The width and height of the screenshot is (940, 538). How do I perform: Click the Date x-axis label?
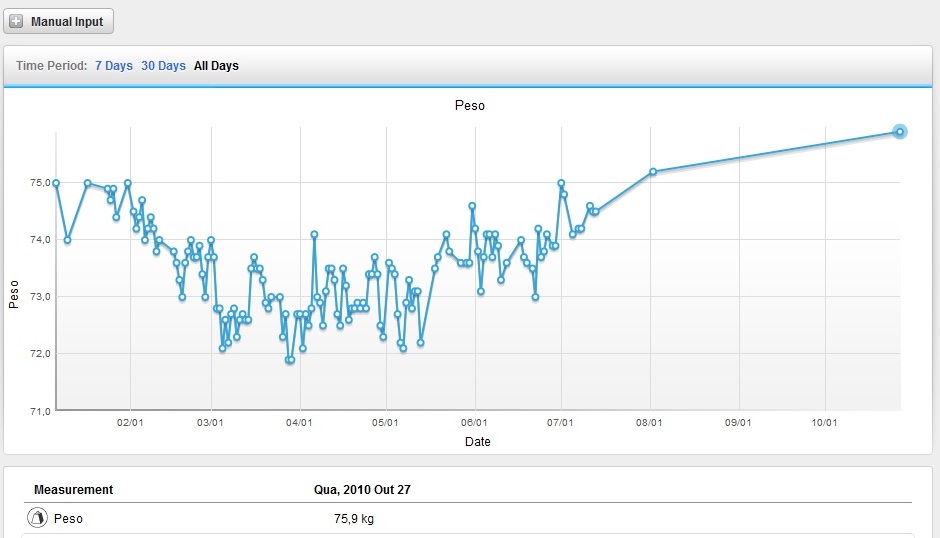tap(478, 441)
